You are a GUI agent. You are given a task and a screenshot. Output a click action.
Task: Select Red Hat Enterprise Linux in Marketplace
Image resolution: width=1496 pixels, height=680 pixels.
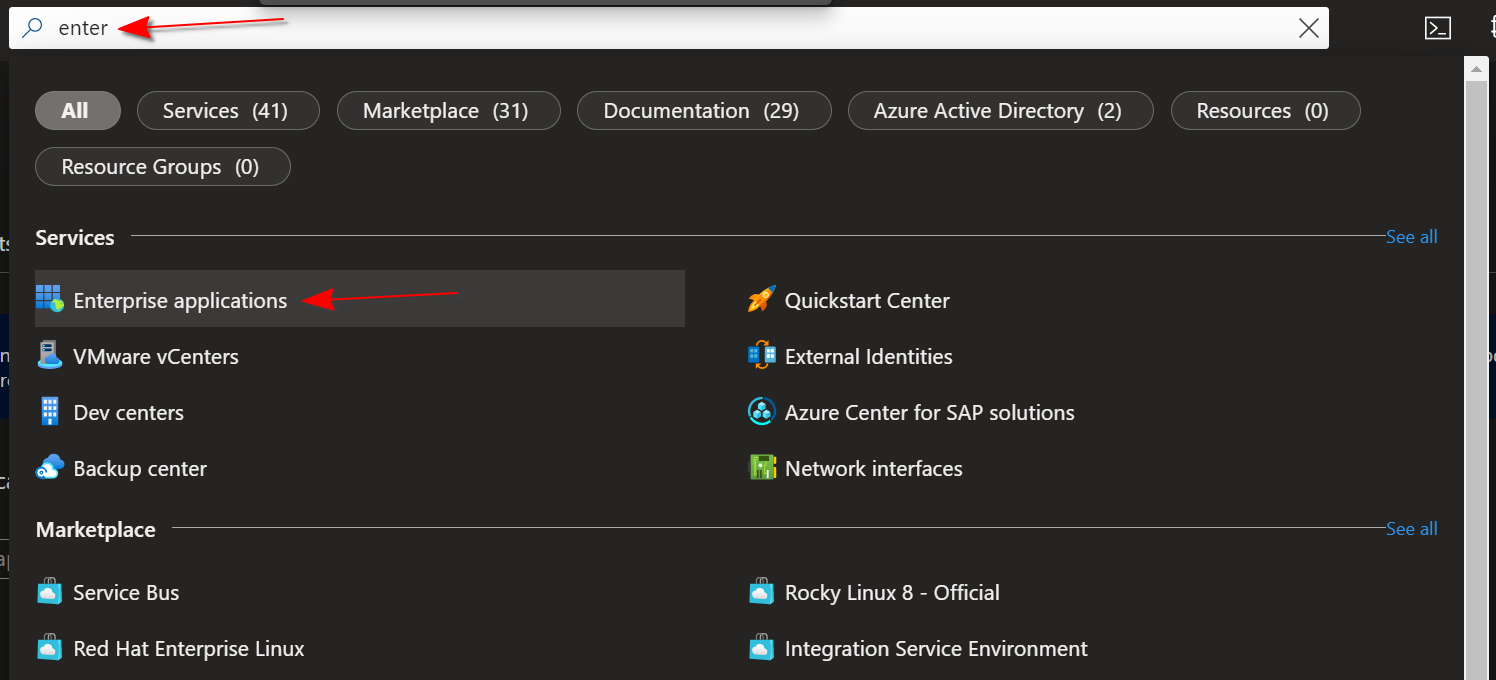coord(188,648)
